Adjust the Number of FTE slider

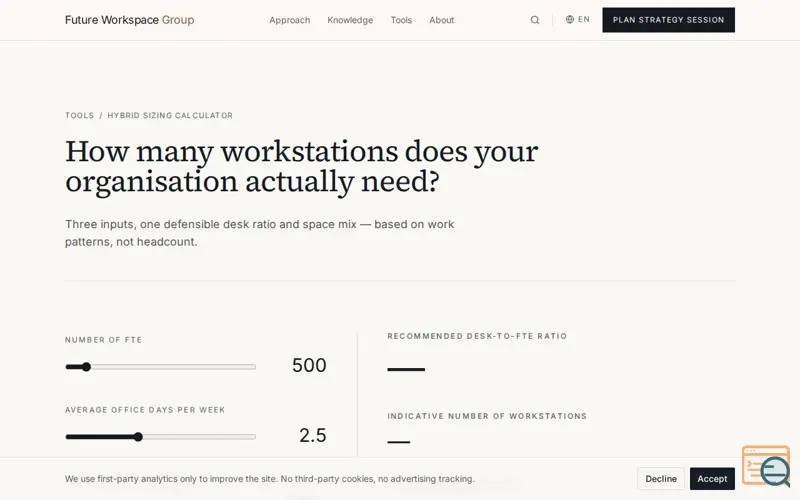pyautogui.click(x=160, y=367)
